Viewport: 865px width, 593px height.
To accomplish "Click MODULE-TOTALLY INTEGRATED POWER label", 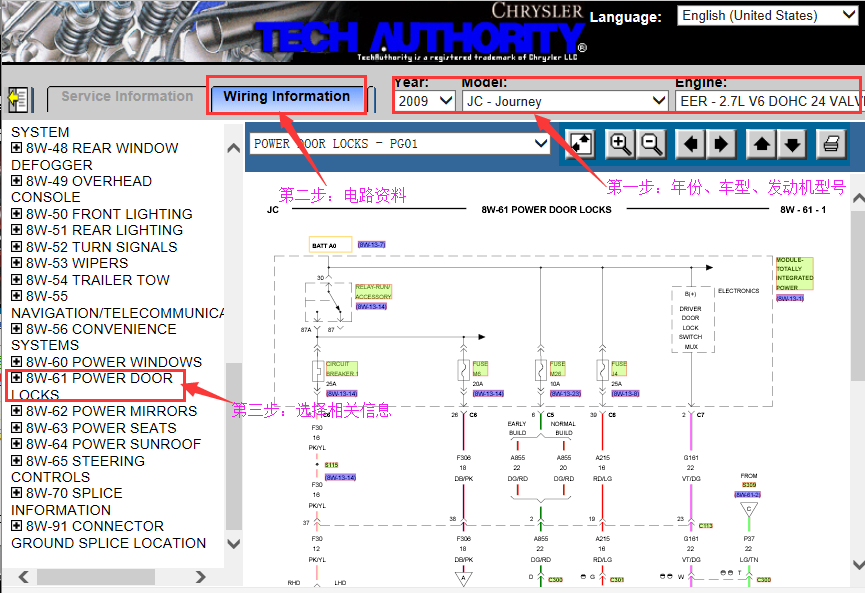I will 794,274.
